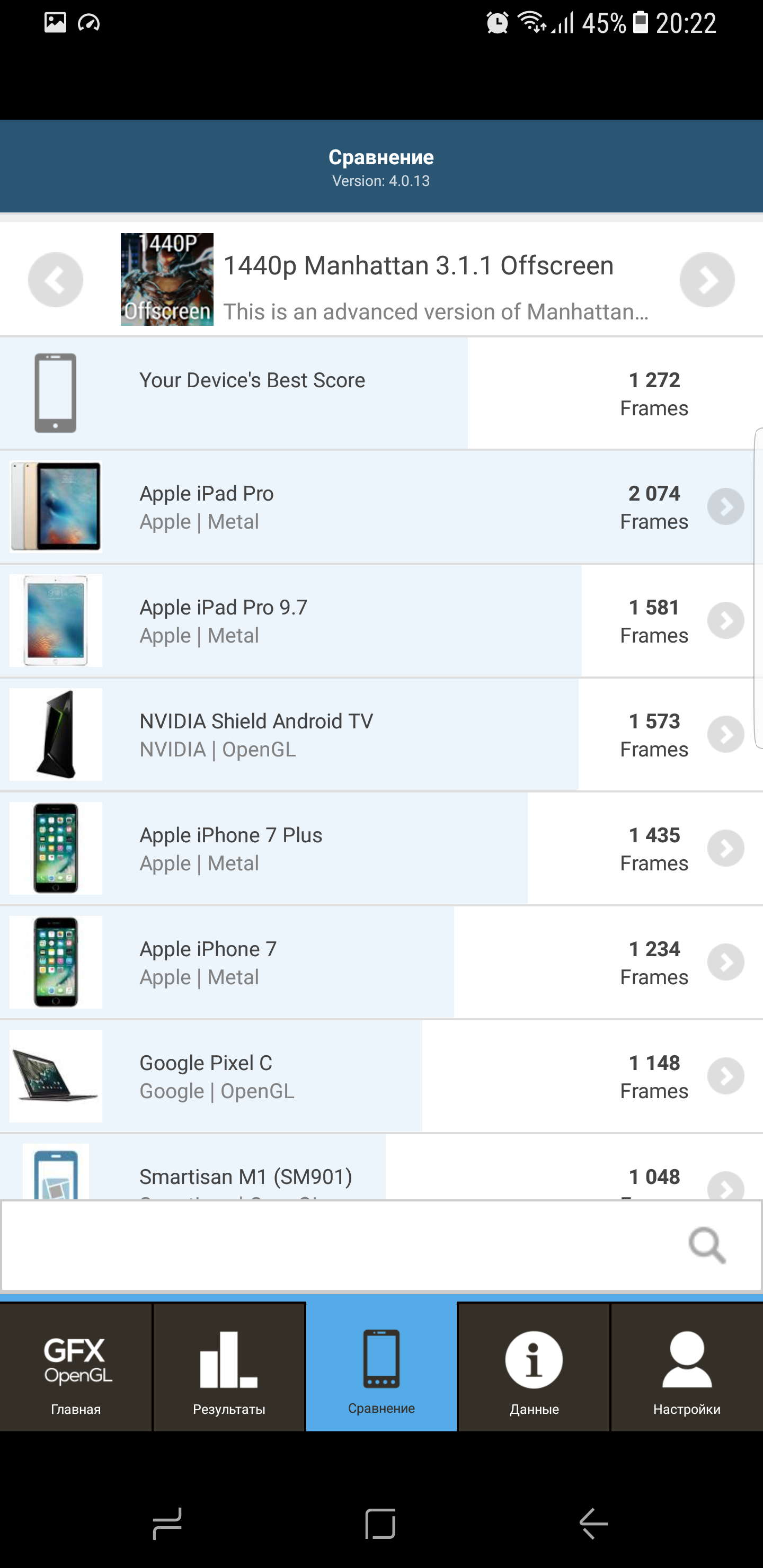Click the Manhattan 1440p Offscreen thumbnail
The width and height of the screenshot is (763, 1568).
click(x=167, y=279)
